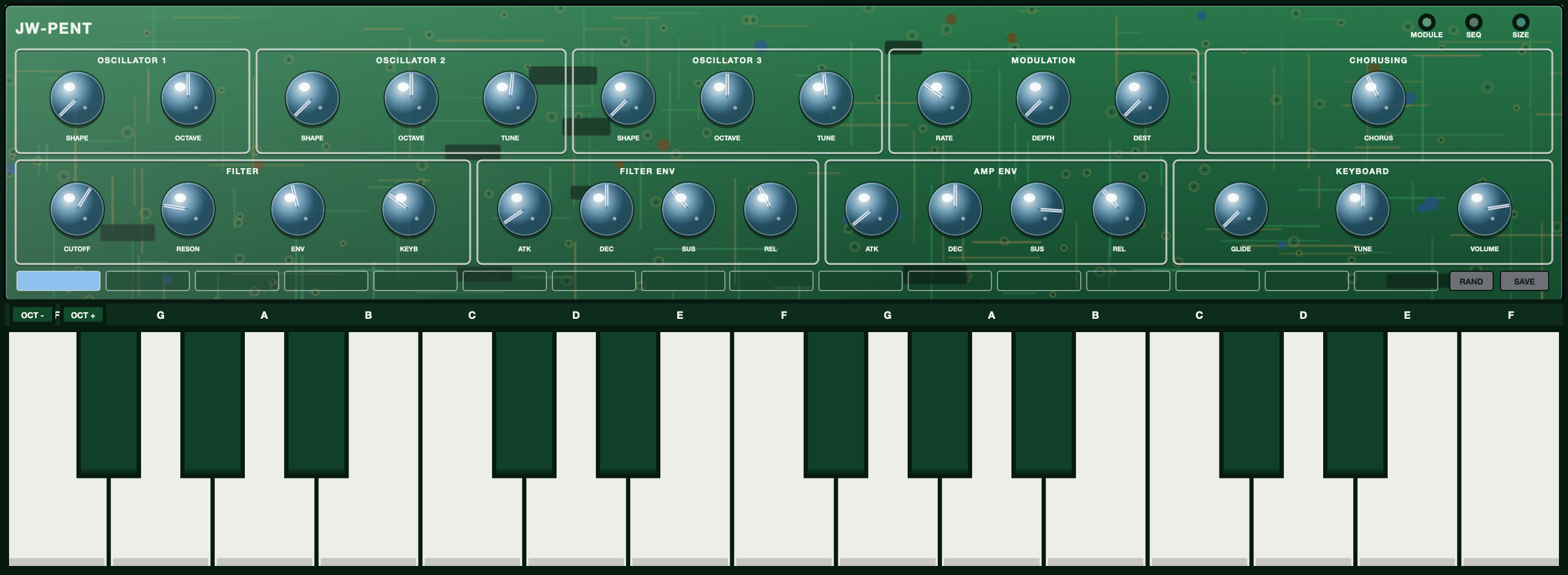Play the higher E white key
The width and height of the screenshot is (1568, 575).
pyautogui.click(x=1408, y=523)
